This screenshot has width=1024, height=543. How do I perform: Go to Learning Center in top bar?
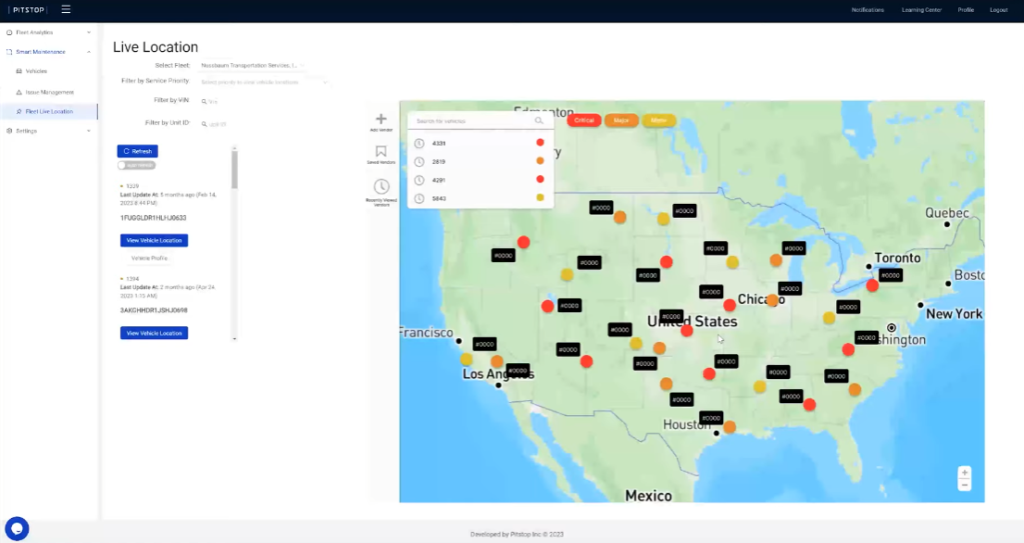pyautogui.click(x=920, y=9)
